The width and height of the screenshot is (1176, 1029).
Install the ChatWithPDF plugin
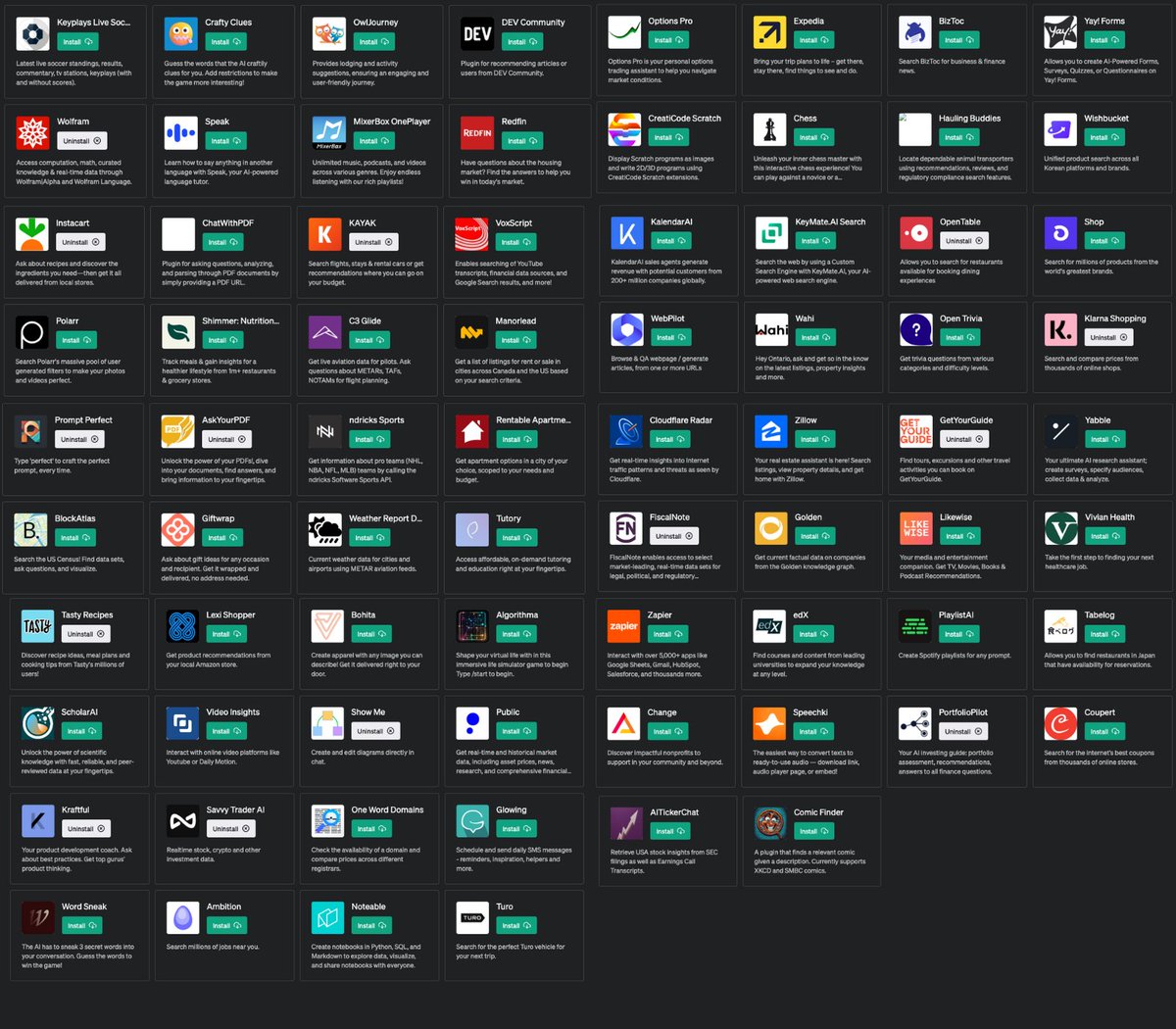coord(222,242)
